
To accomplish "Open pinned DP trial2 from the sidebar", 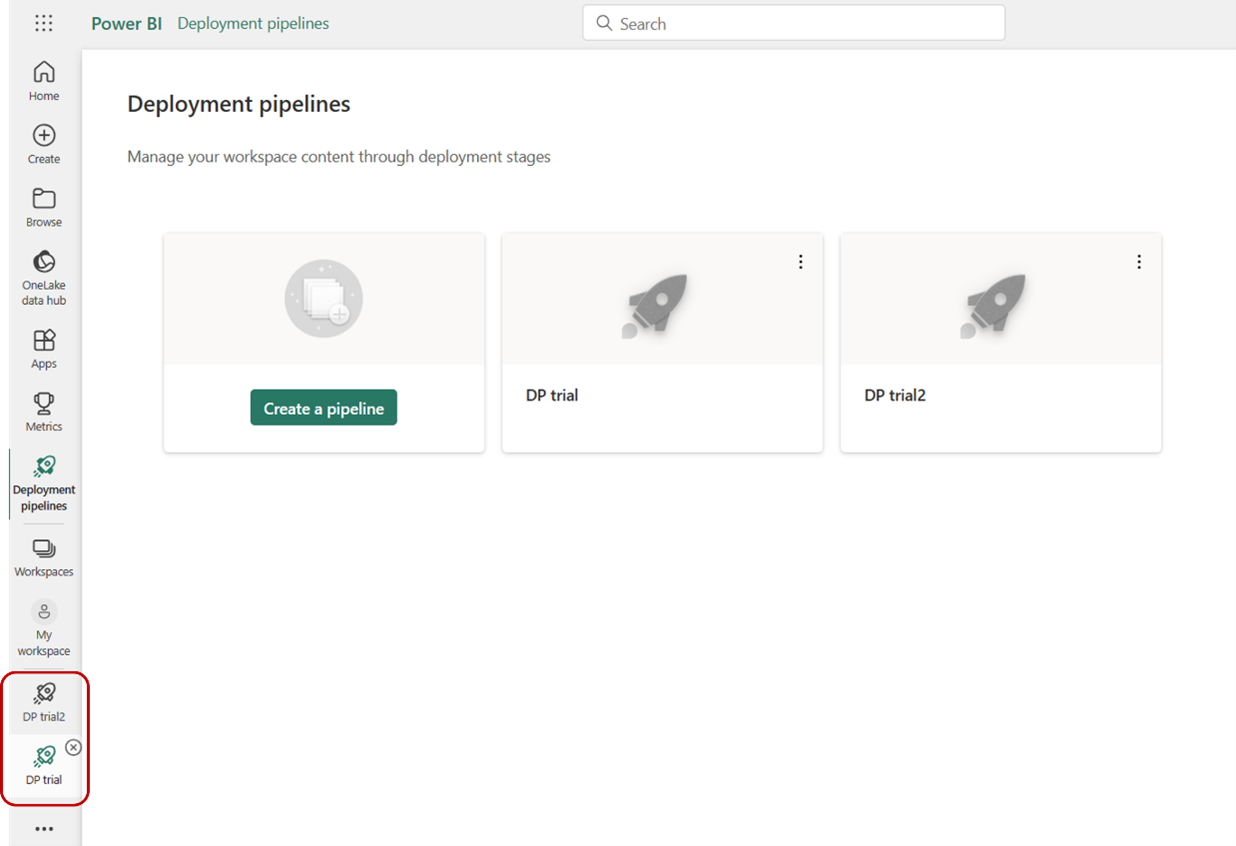I will [x=43, y=700].
